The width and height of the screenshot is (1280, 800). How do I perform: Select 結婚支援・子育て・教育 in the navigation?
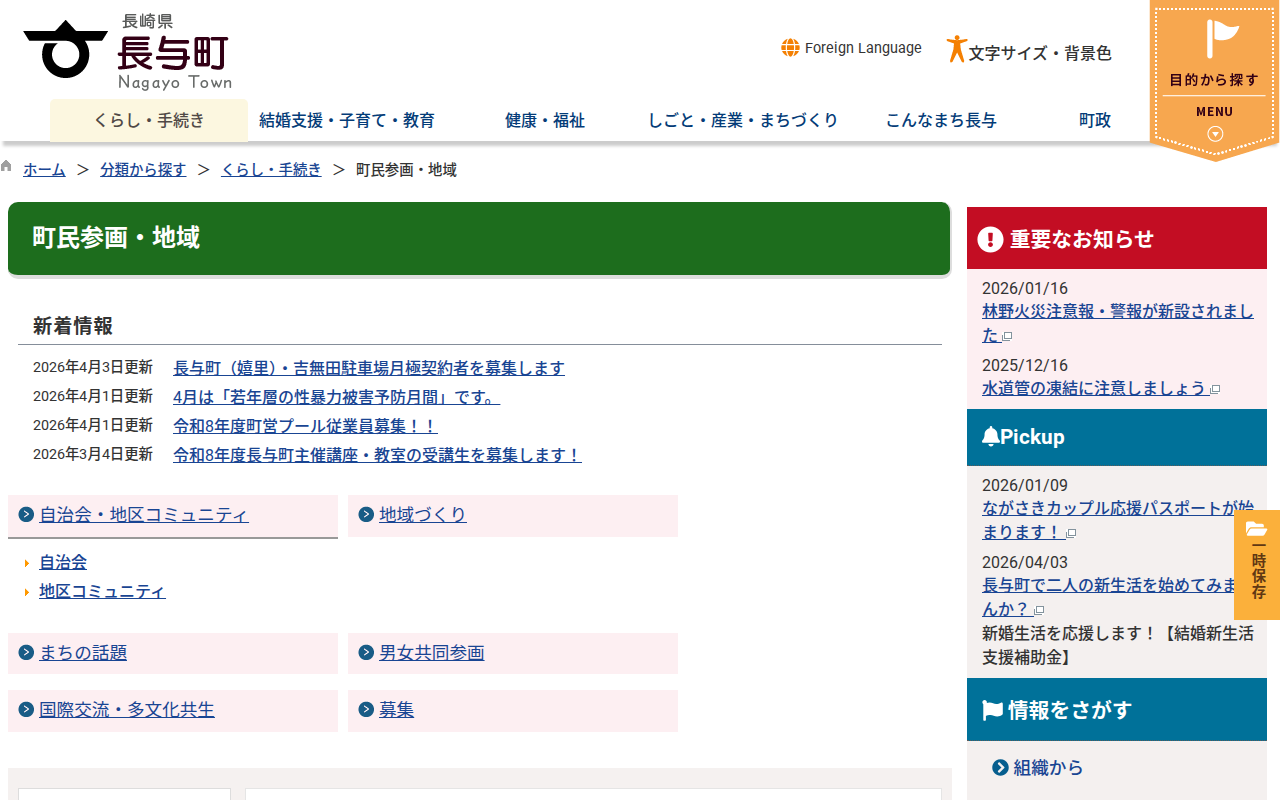(345, 120)
